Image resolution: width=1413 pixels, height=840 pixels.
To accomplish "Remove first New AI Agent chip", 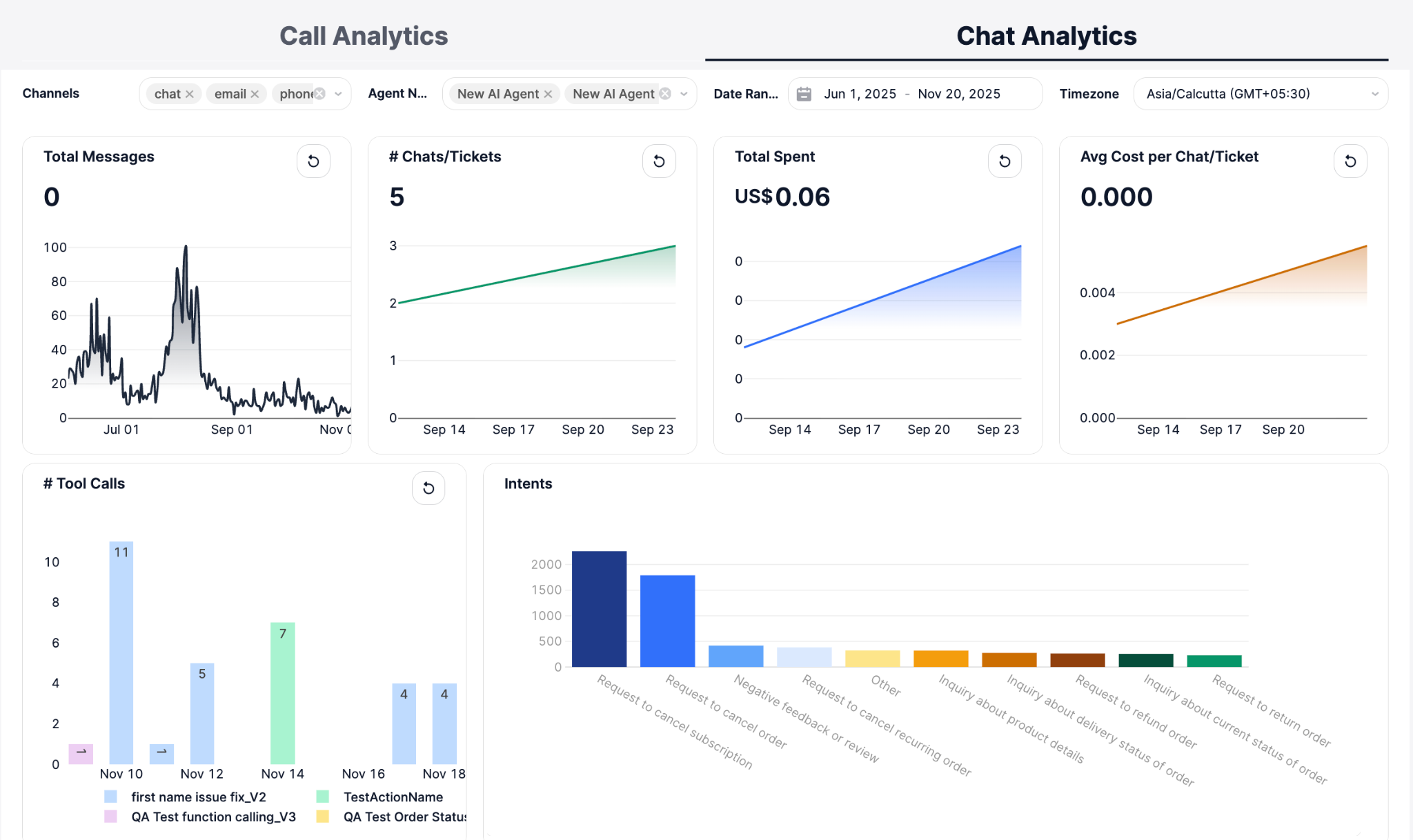I will tap(549, 94).
